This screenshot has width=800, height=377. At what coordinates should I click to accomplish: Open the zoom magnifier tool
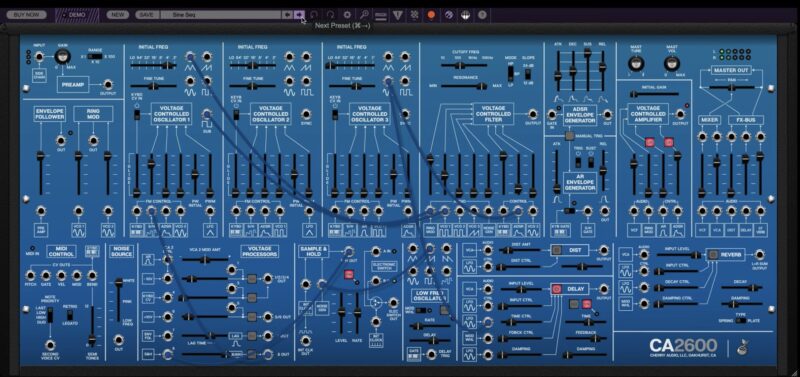click(364, 15)
